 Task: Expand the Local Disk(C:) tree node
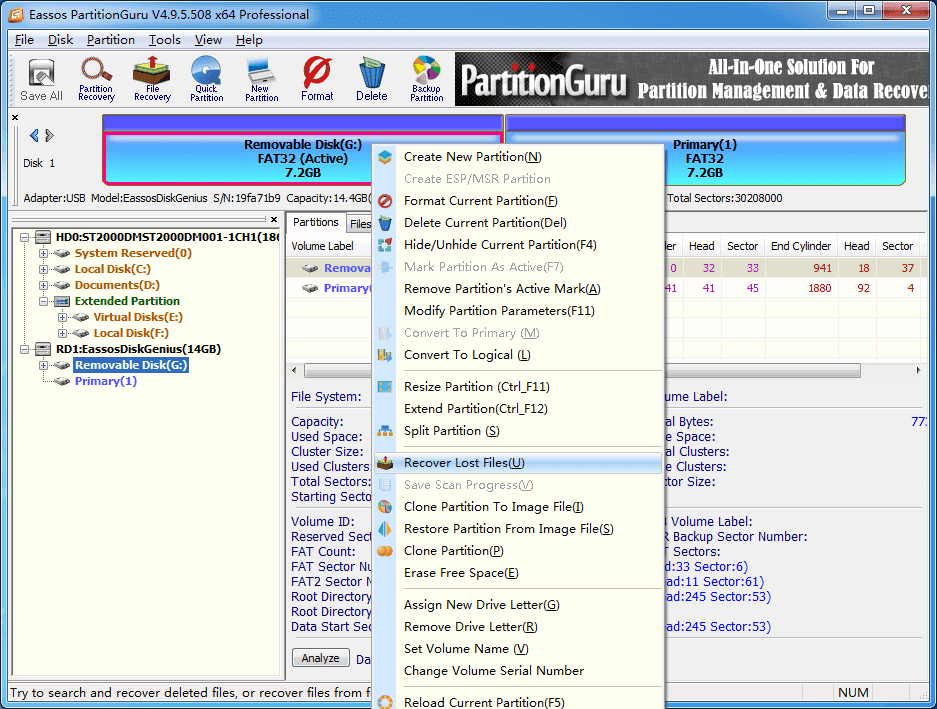43,270
